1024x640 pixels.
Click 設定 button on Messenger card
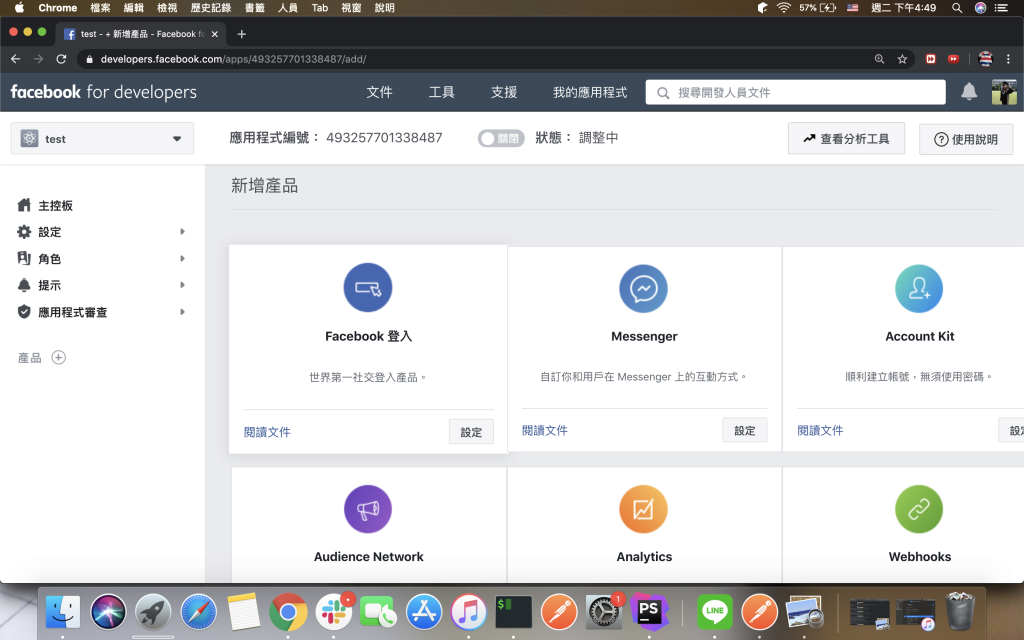tap(744, 430)
